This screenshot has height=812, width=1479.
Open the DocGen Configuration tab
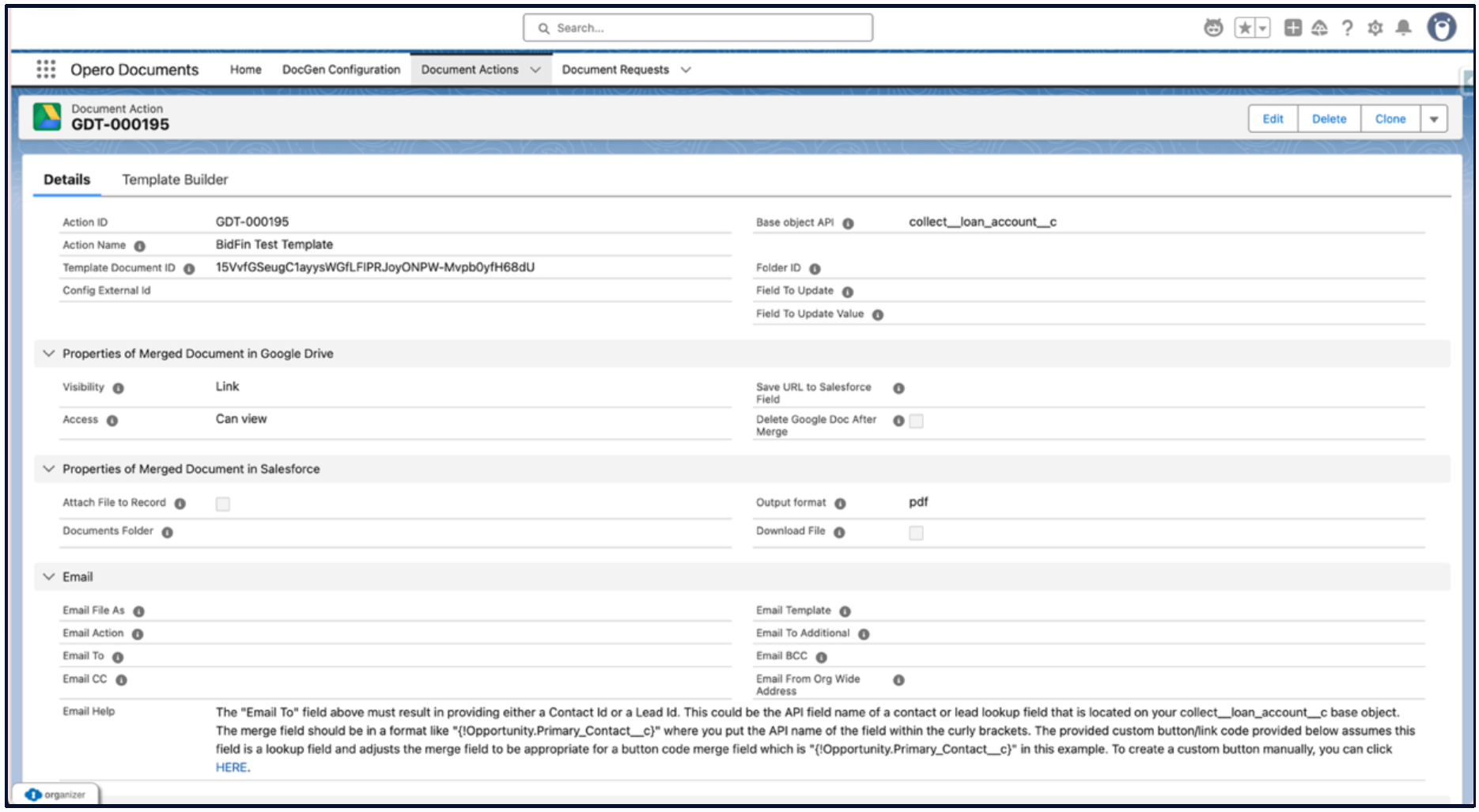tap(342, 70)
